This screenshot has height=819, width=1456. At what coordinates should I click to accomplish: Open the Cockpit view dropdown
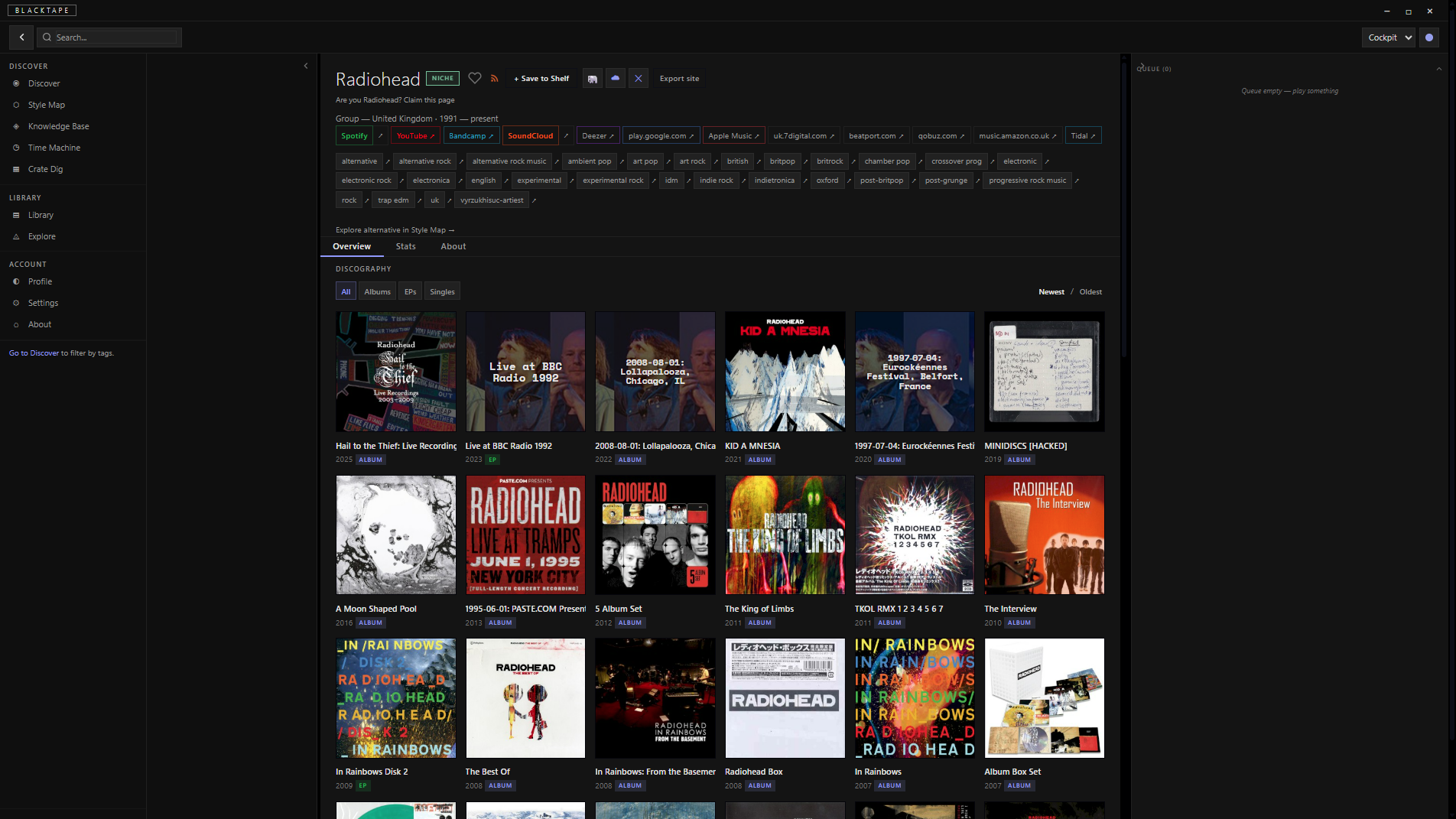pyautogui.click(x=1388, y=37)
